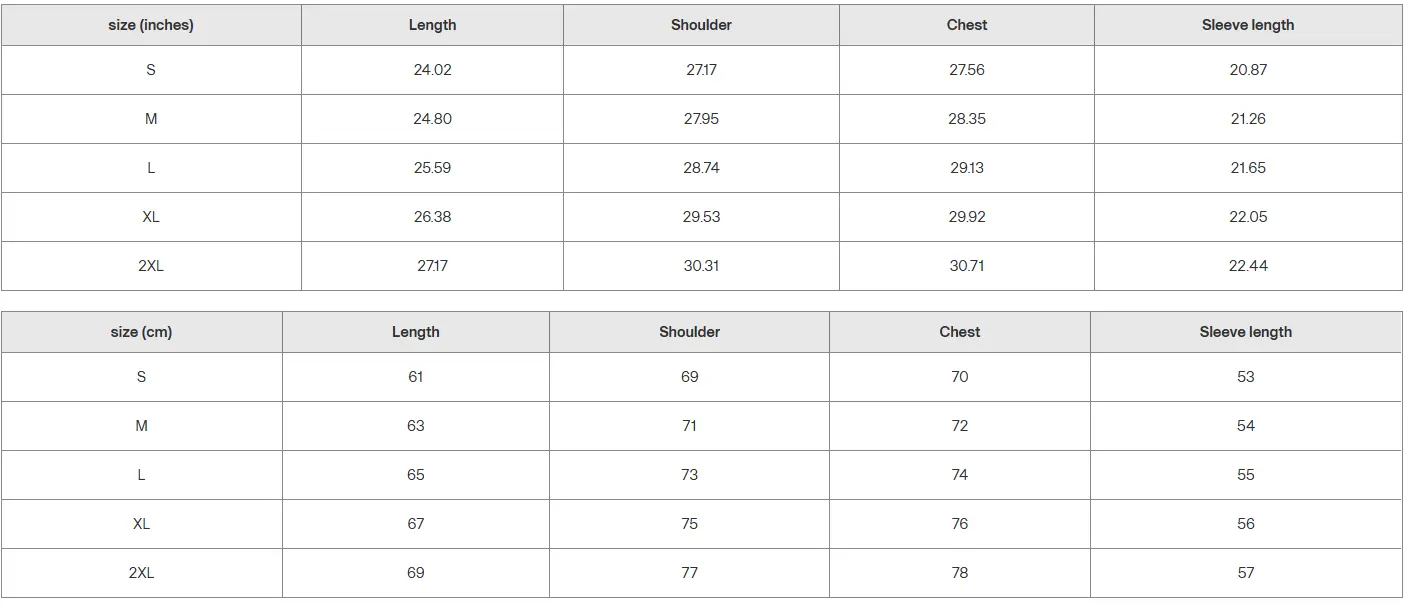1409x604 pixels.
Task: Select the Shoulder header in the cm table
Action: (689, 332)
